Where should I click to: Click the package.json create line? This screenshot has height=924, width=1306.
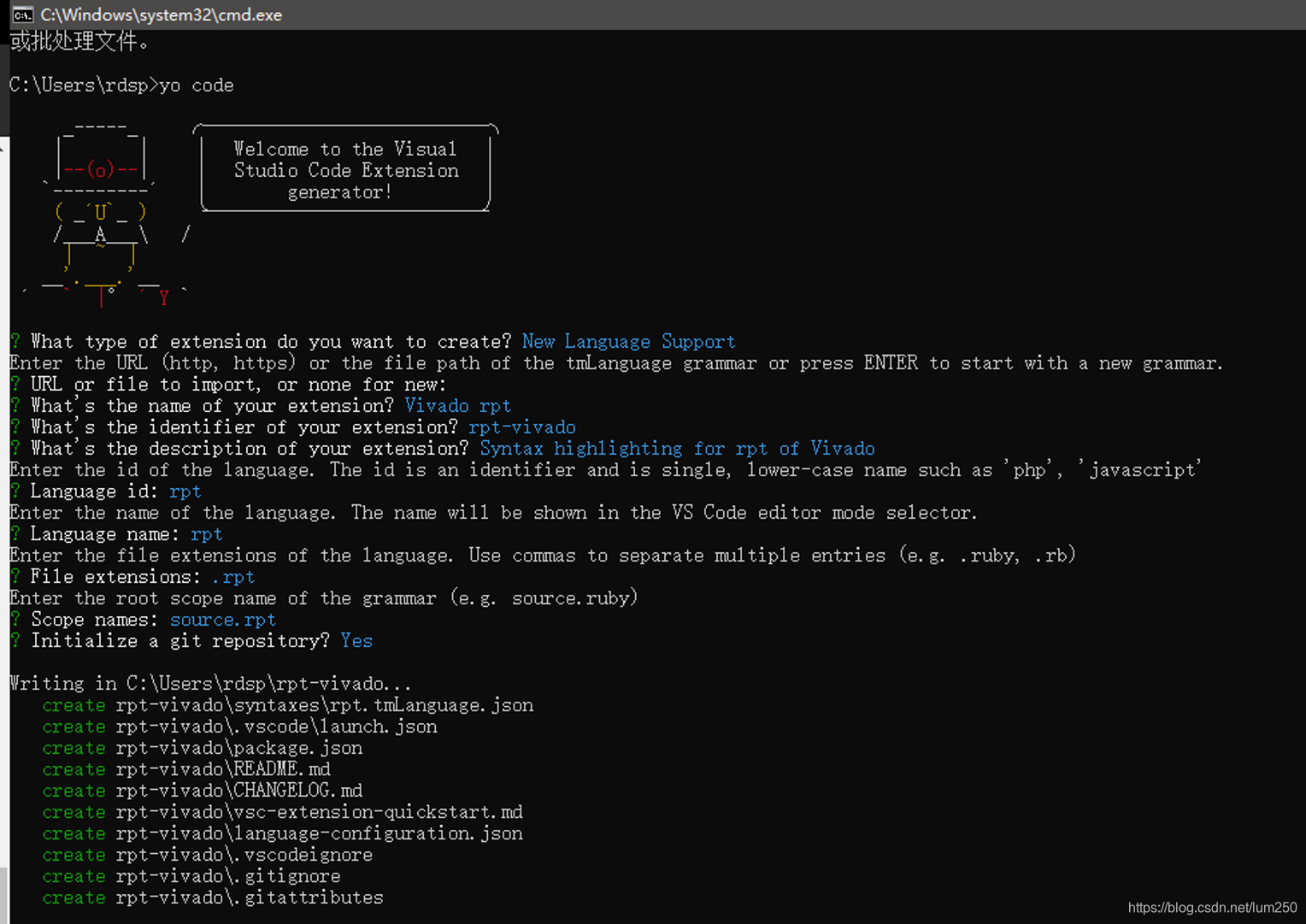pos(203,748)
